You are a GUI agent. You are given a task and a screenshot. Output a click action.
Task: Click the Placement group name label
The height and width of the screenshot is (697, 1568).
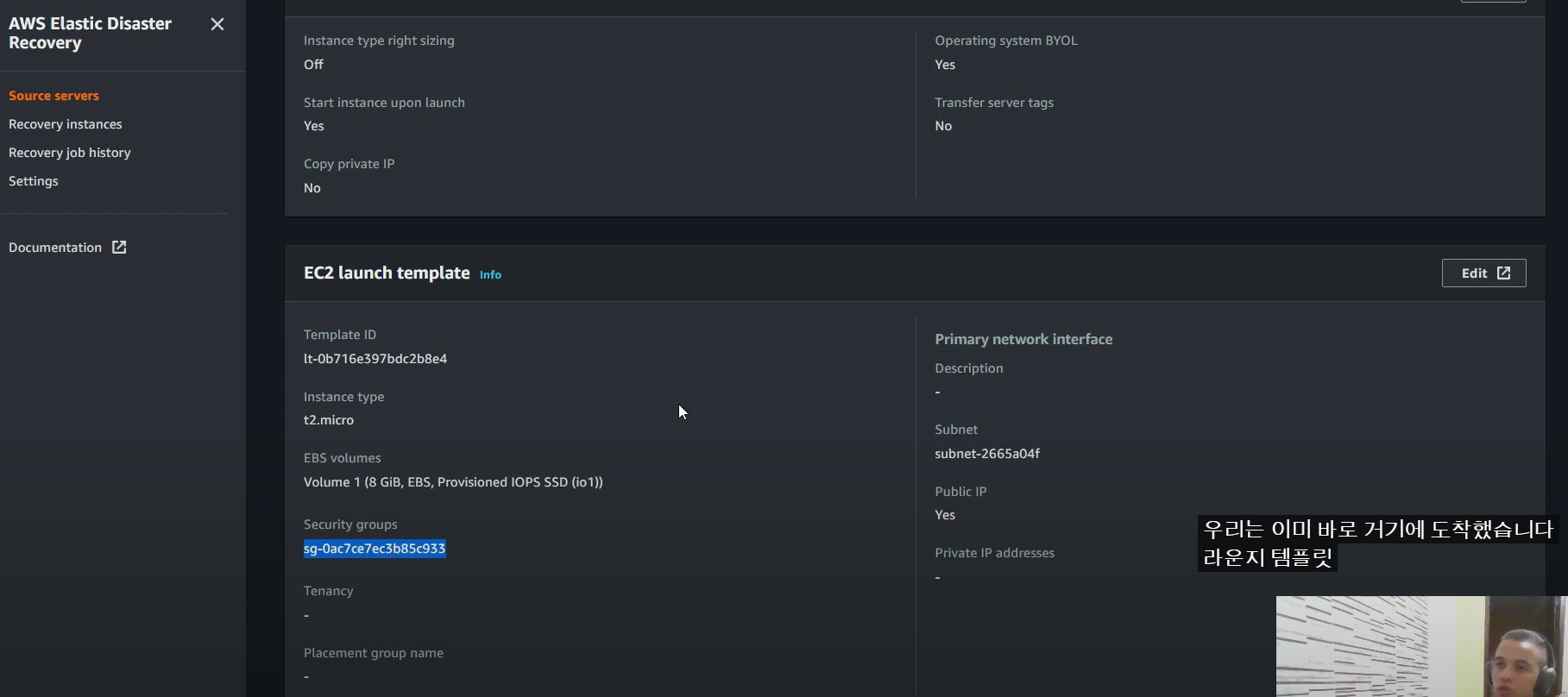[374, 653]
